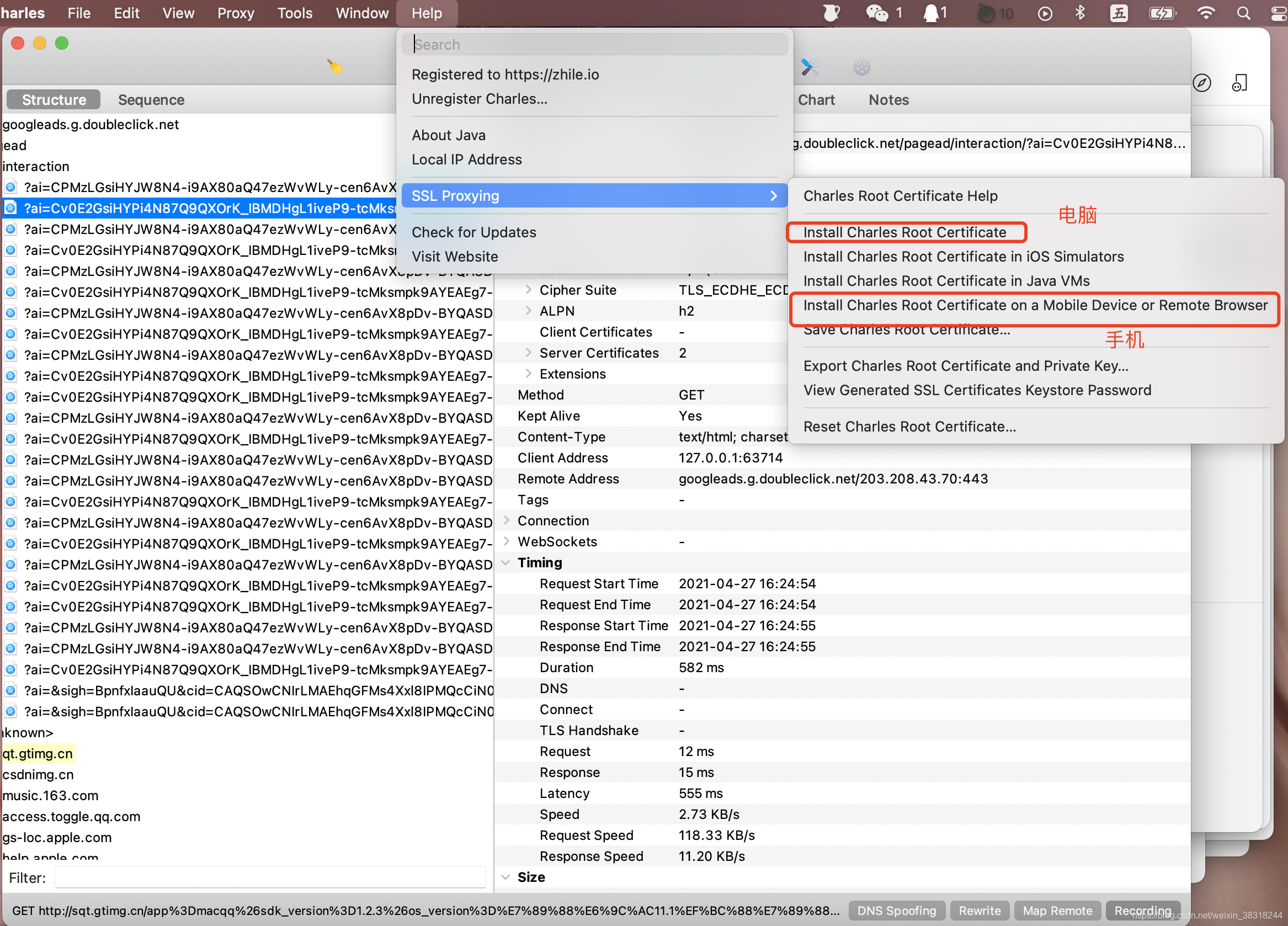Choose Check for Updates
The width and height of the screenshot is (1288, 926).
(473, 232)
